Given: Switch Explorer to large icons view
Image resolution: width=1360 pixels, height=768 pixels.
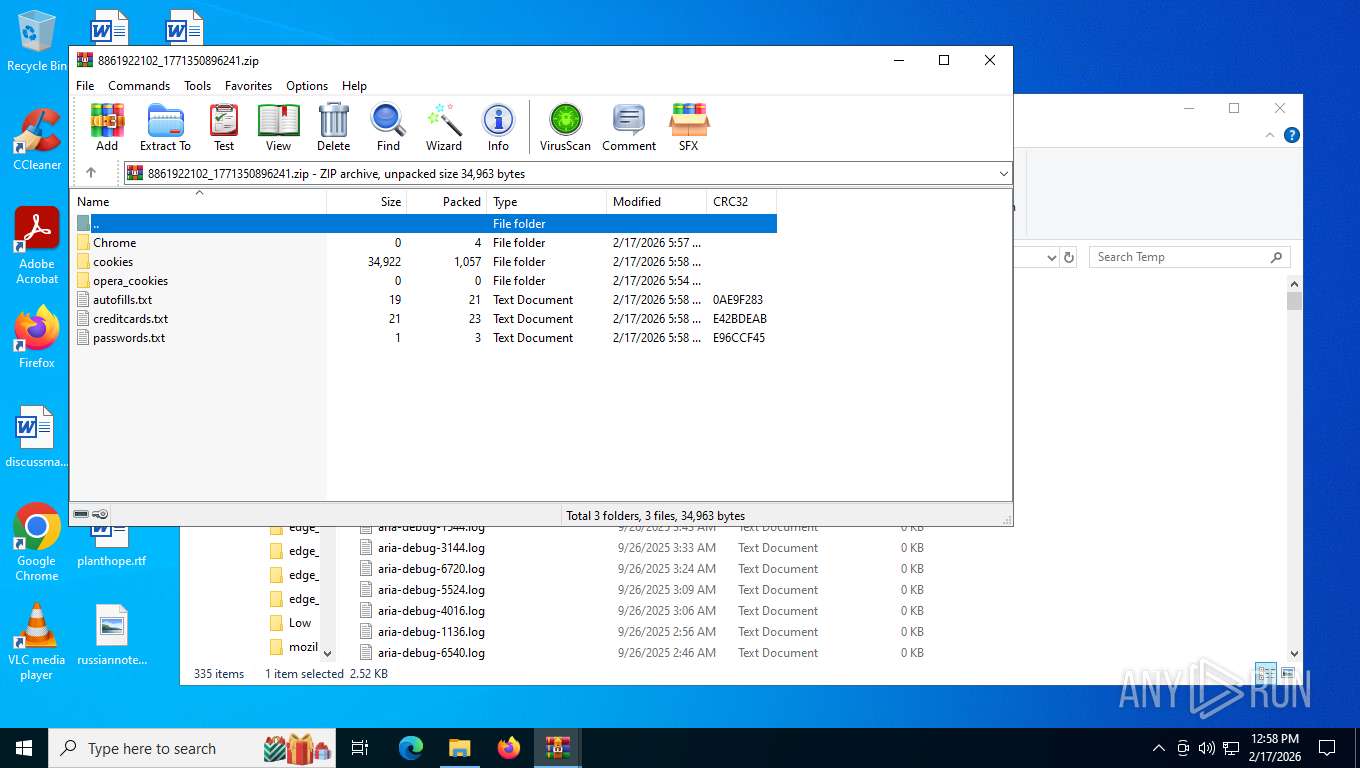Looking at the screenshot, I should click(x=1288, y=674).
